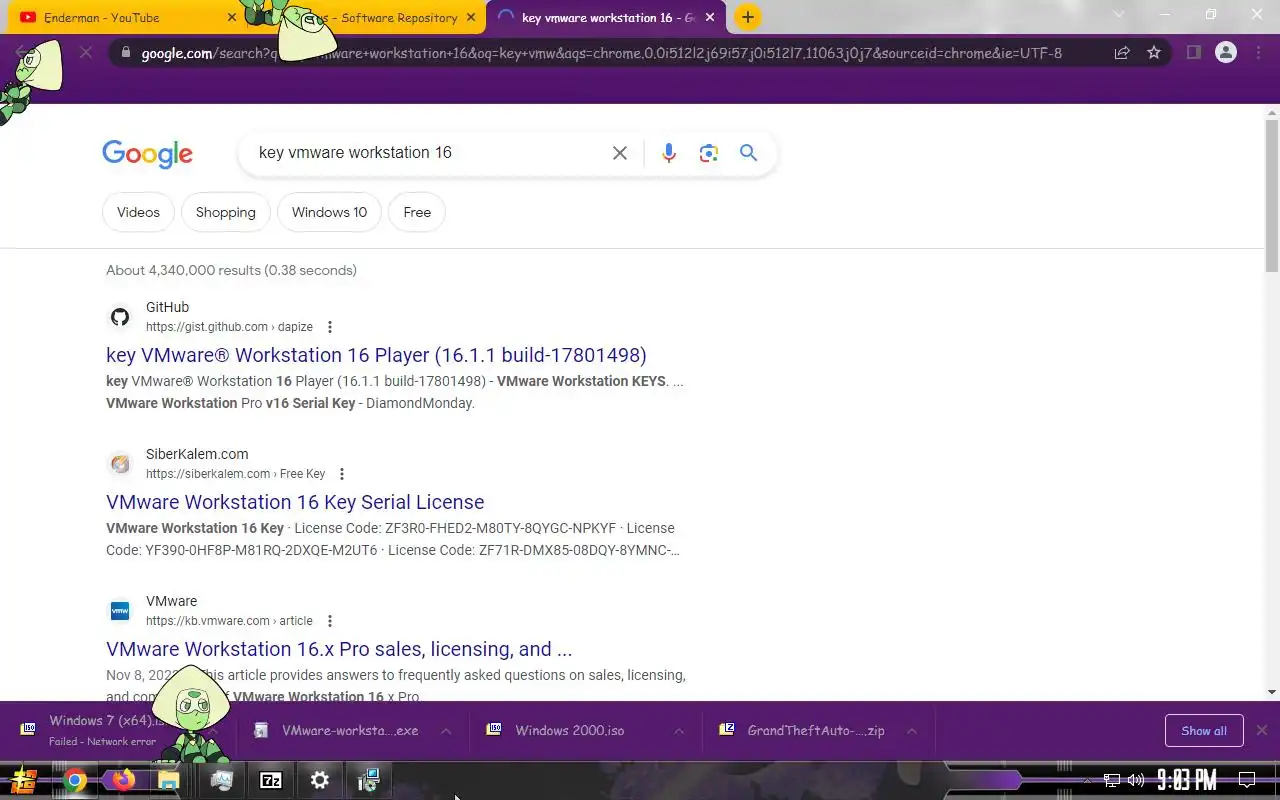
Task: Close the Enderman - YouTube tab
Action: (x=232, y=17)
